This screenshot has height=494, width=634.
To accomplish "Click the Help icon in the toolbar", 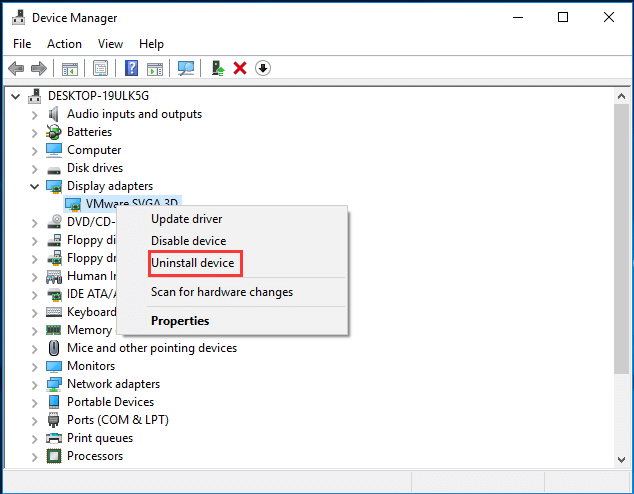I will tap(131, 68).
